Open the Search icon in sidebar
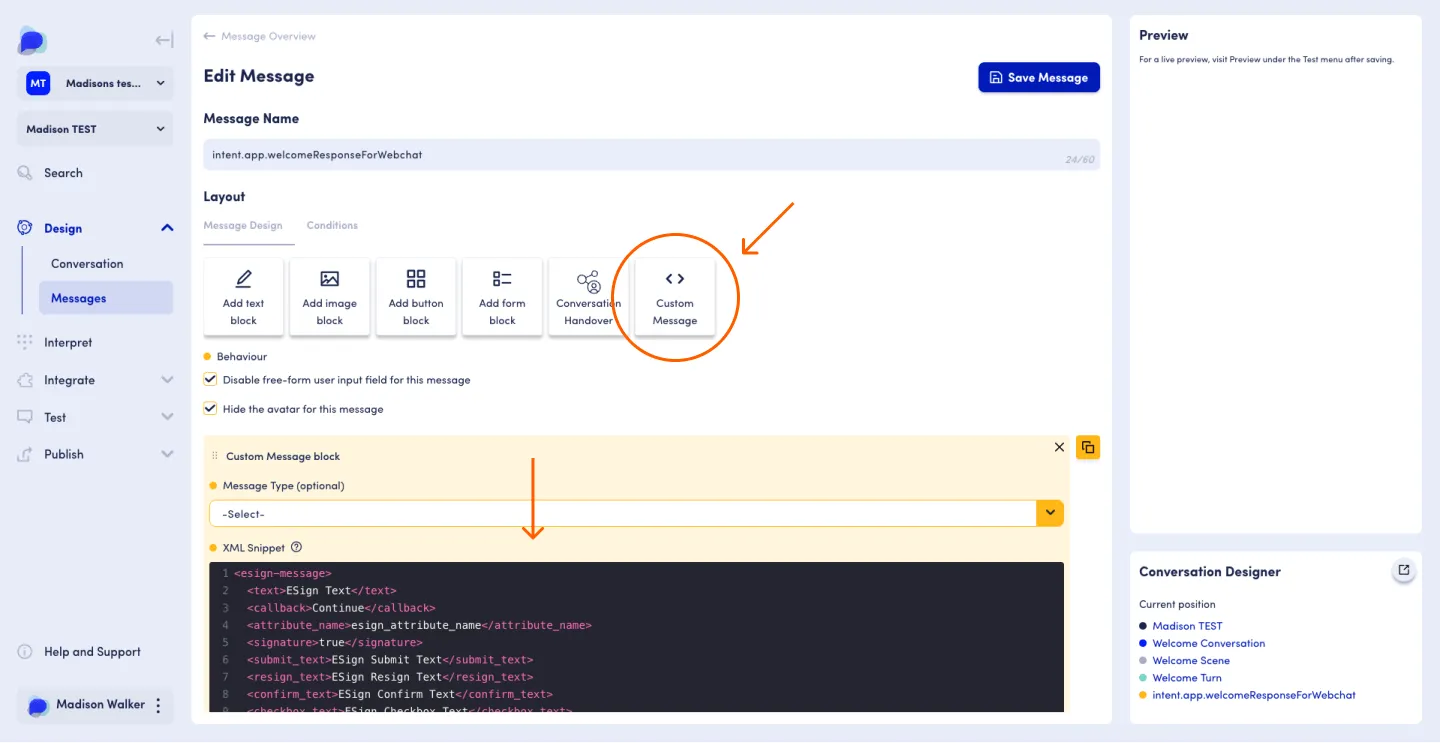The width and height of the screenshot is (1440, 743). pyautogui.click(x=26, y=173)
